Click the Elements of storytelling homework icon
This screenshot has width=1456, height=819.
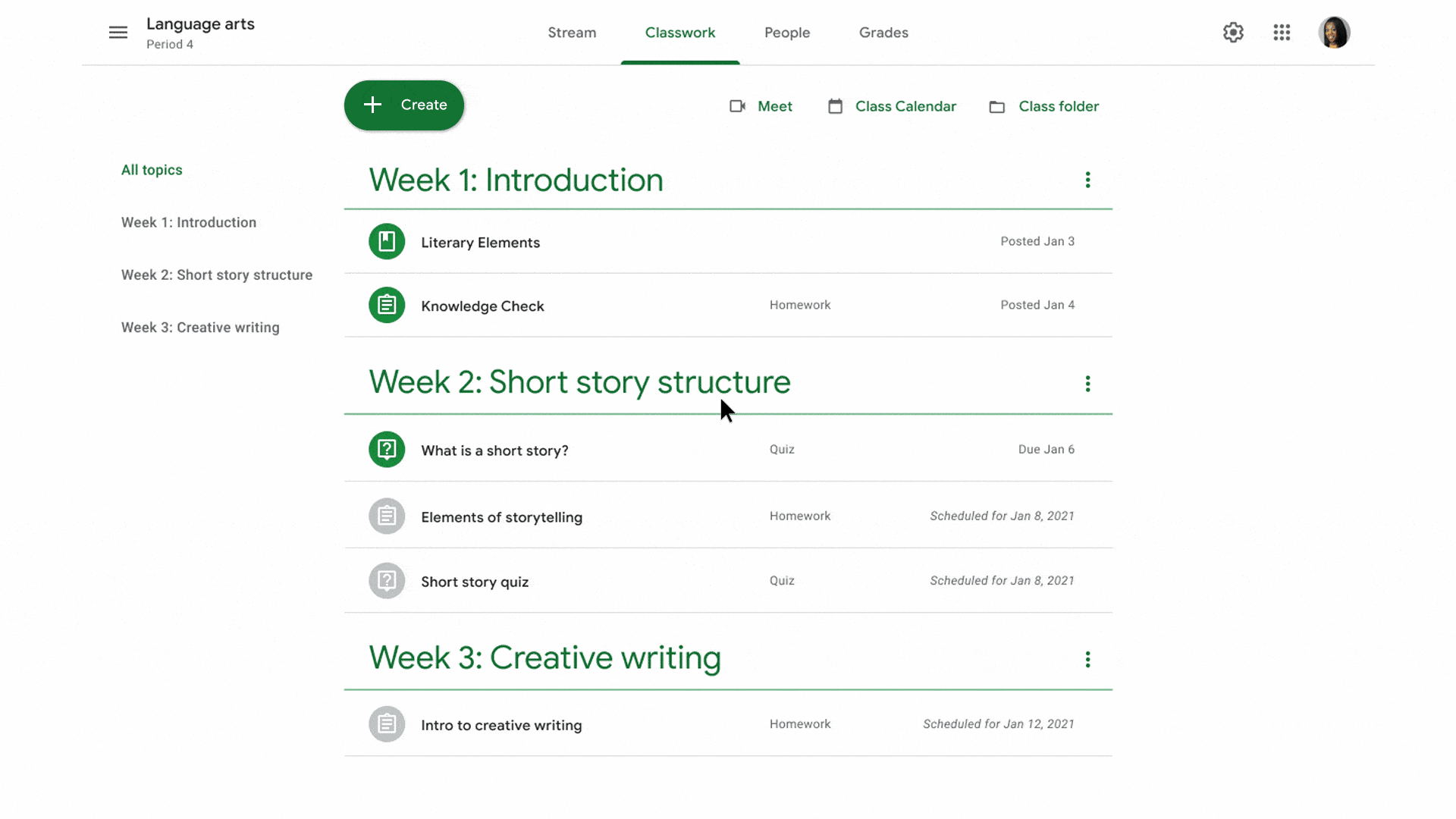[x=386, y=516]
